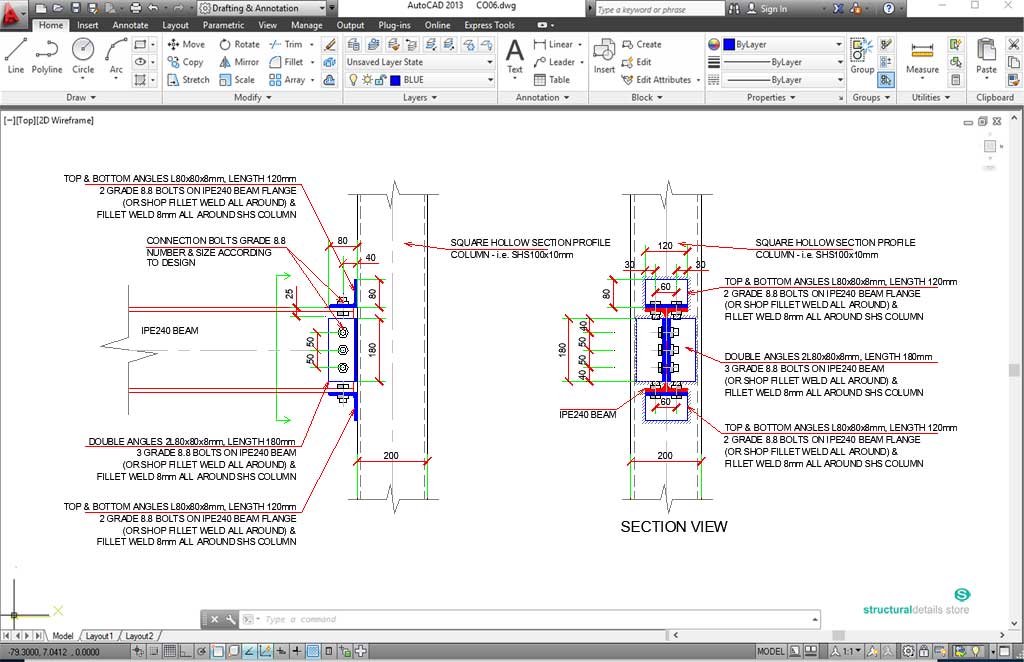The width and height of the screenshot is (1024, 662).
Task: Click the Undo arrow in quick access toolbar
Action: 153,8
